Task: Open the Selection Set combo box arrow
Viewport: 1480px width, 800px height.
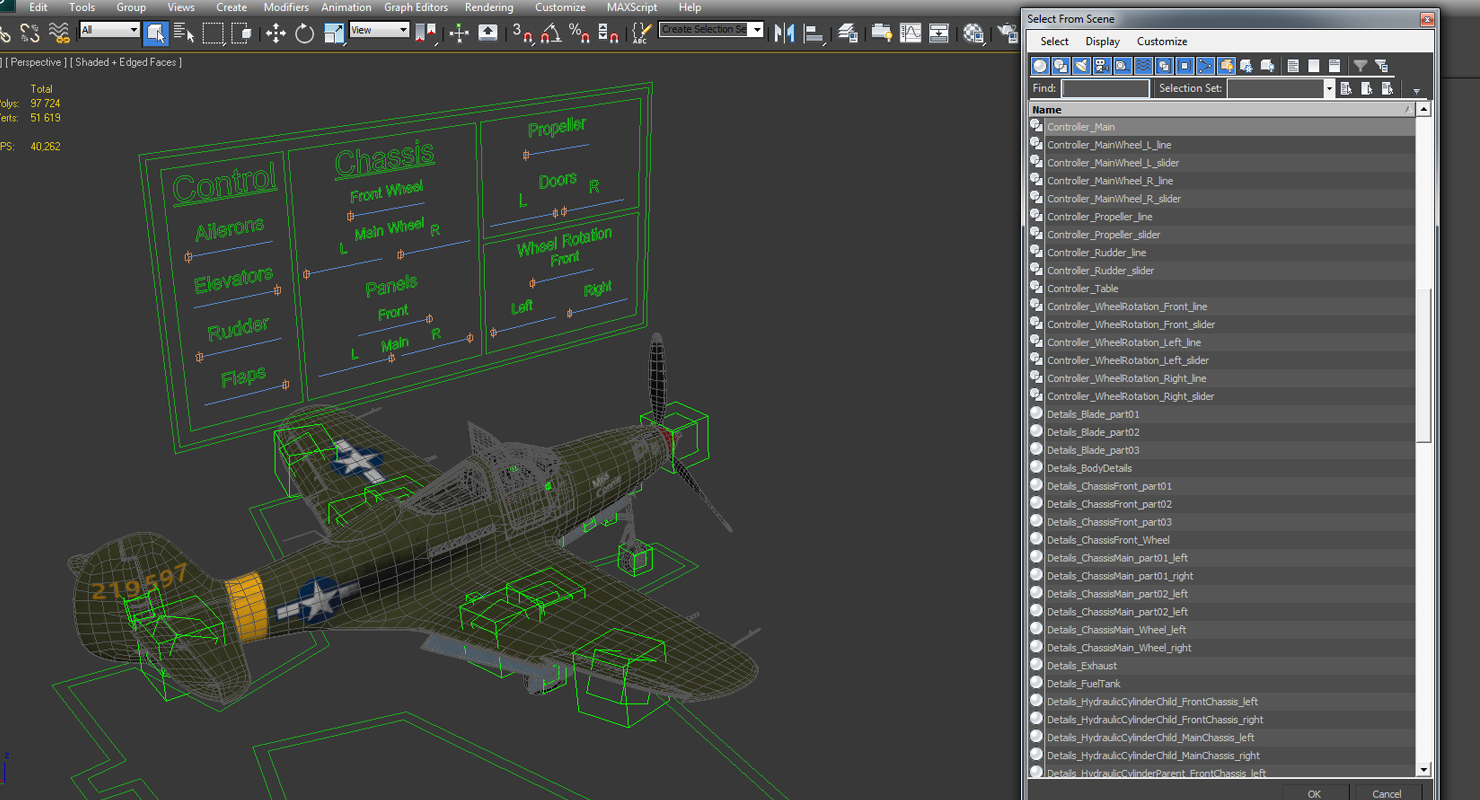Action: [1329, 88]
